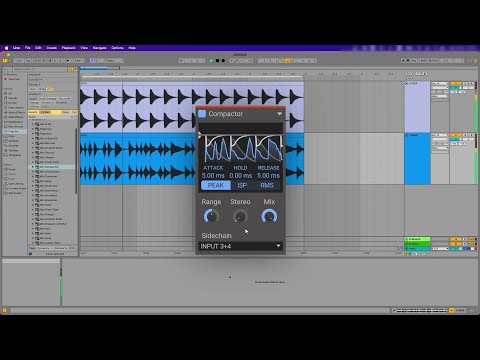Select the blue second track header
Image resolution: width=480 pixels, height=360 pixels.
click(417, 159)
